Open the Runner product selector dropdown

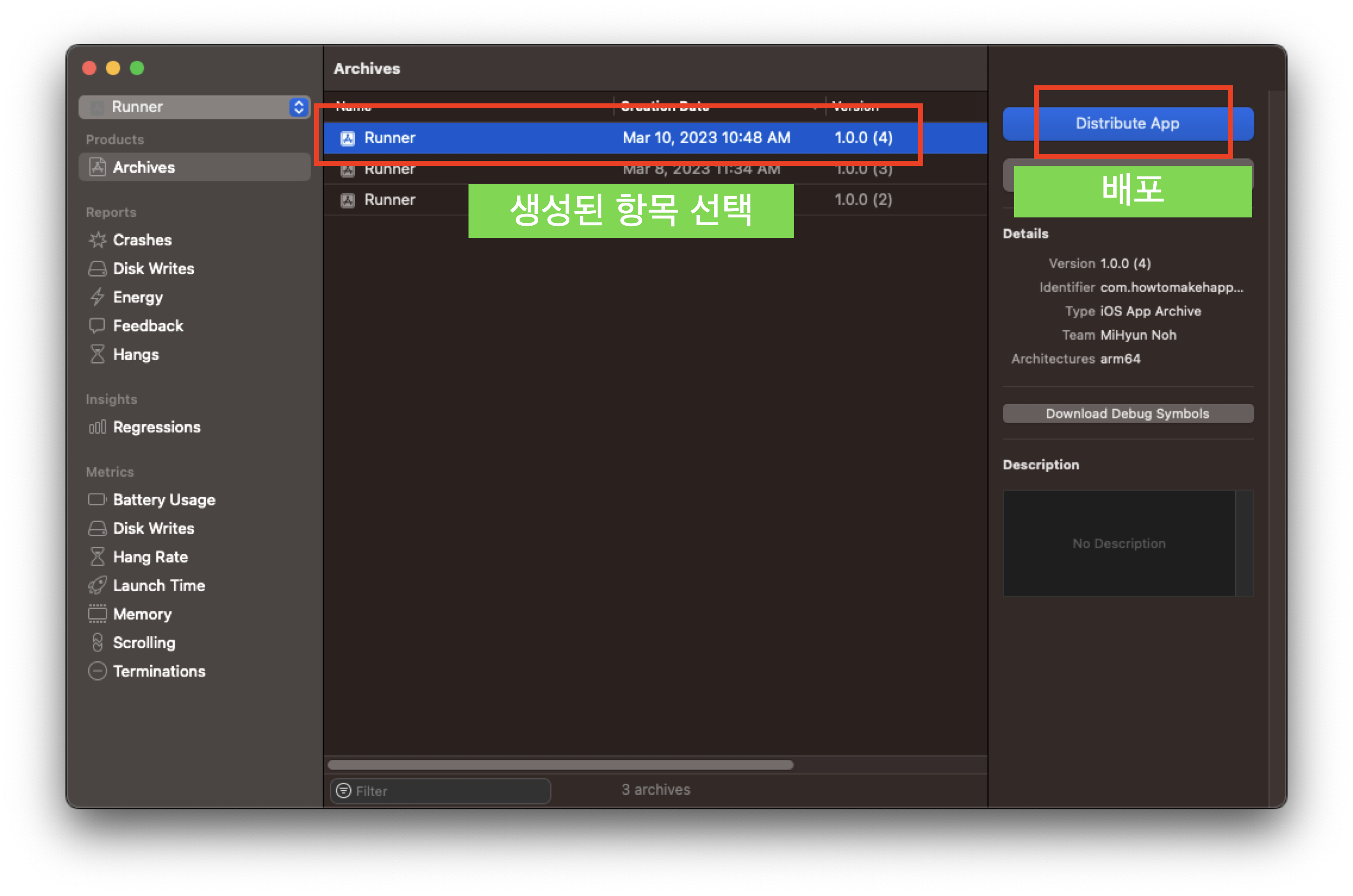194,107
